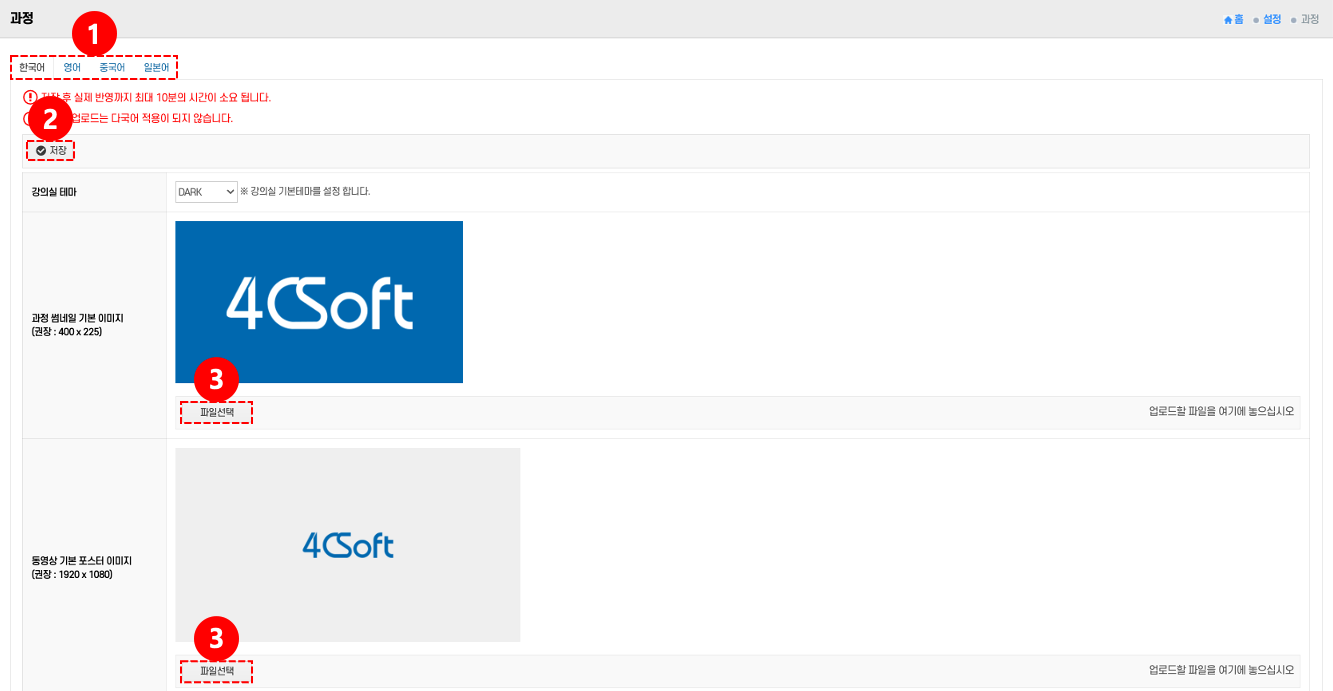This screenshot has width=1333, height=691.
Task: Click the red numbered marker 2 above 저장
Action: click(50, 120)
